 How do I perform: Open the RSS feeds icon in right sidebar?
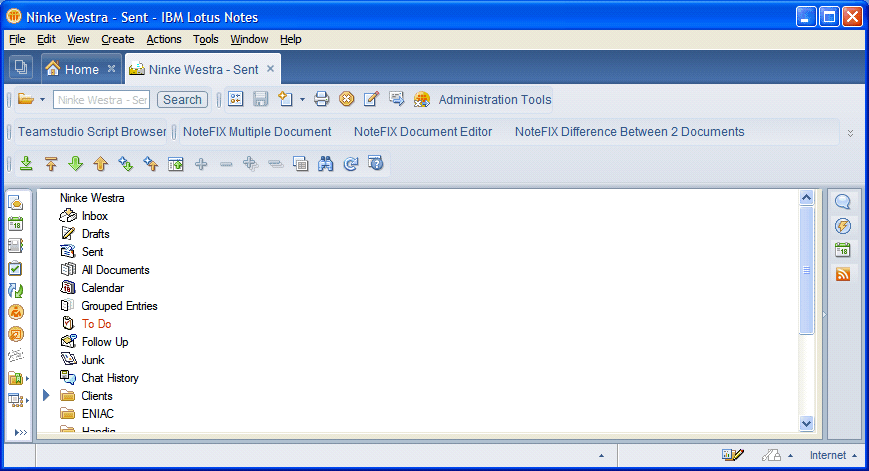(x=843, y=274)
